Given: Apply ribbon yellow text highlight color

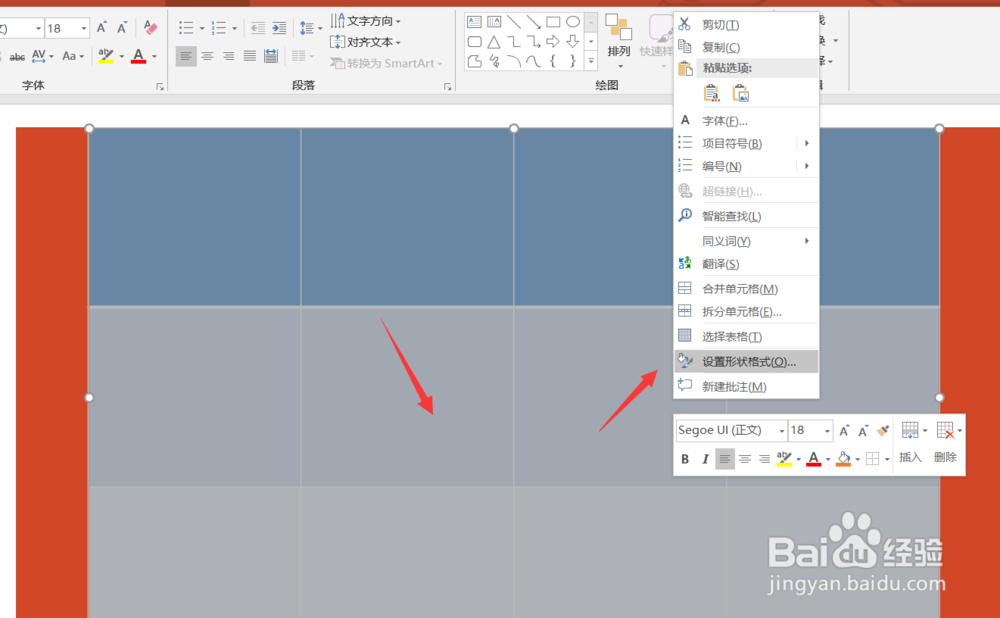Looking at the screenshot, I should coord(106,57).
